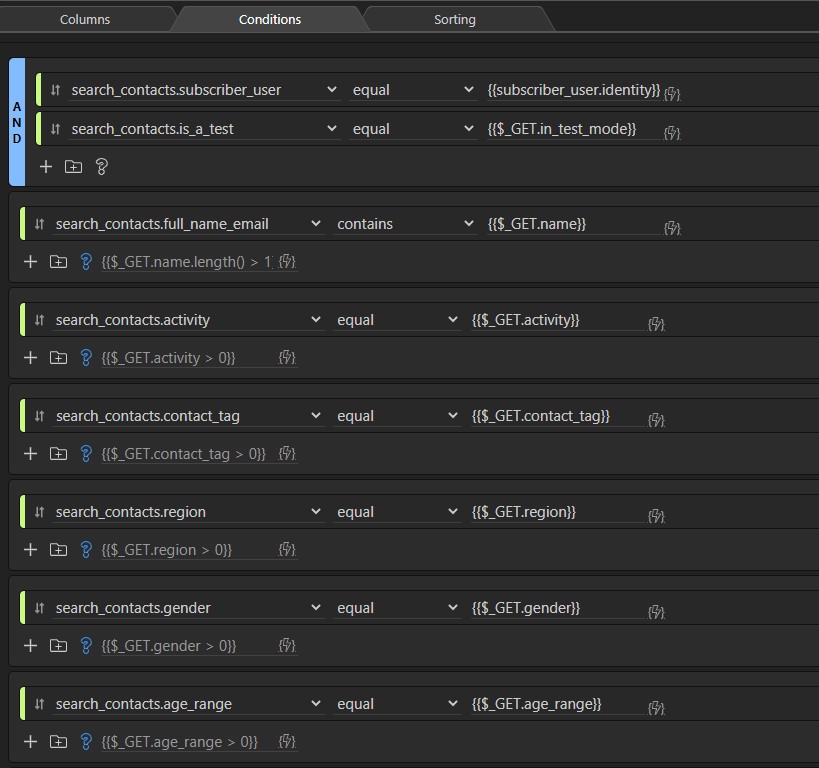Click the question mark icon in AND group
The width and height of the screenshot is (819, 768).
tap(101, 167)
